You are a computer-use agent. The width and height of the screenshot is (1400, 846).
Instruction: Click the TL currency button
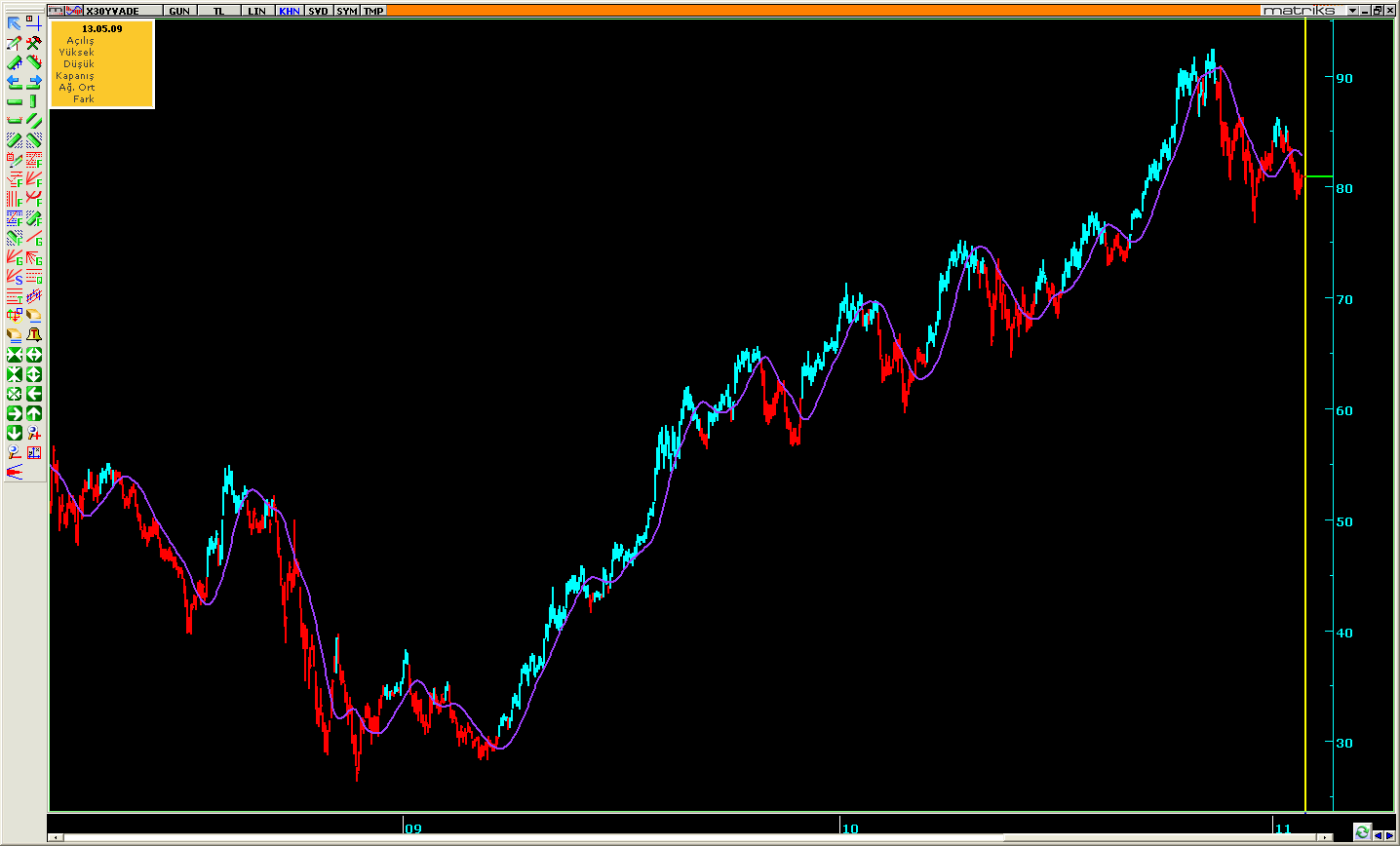[219, 11]
